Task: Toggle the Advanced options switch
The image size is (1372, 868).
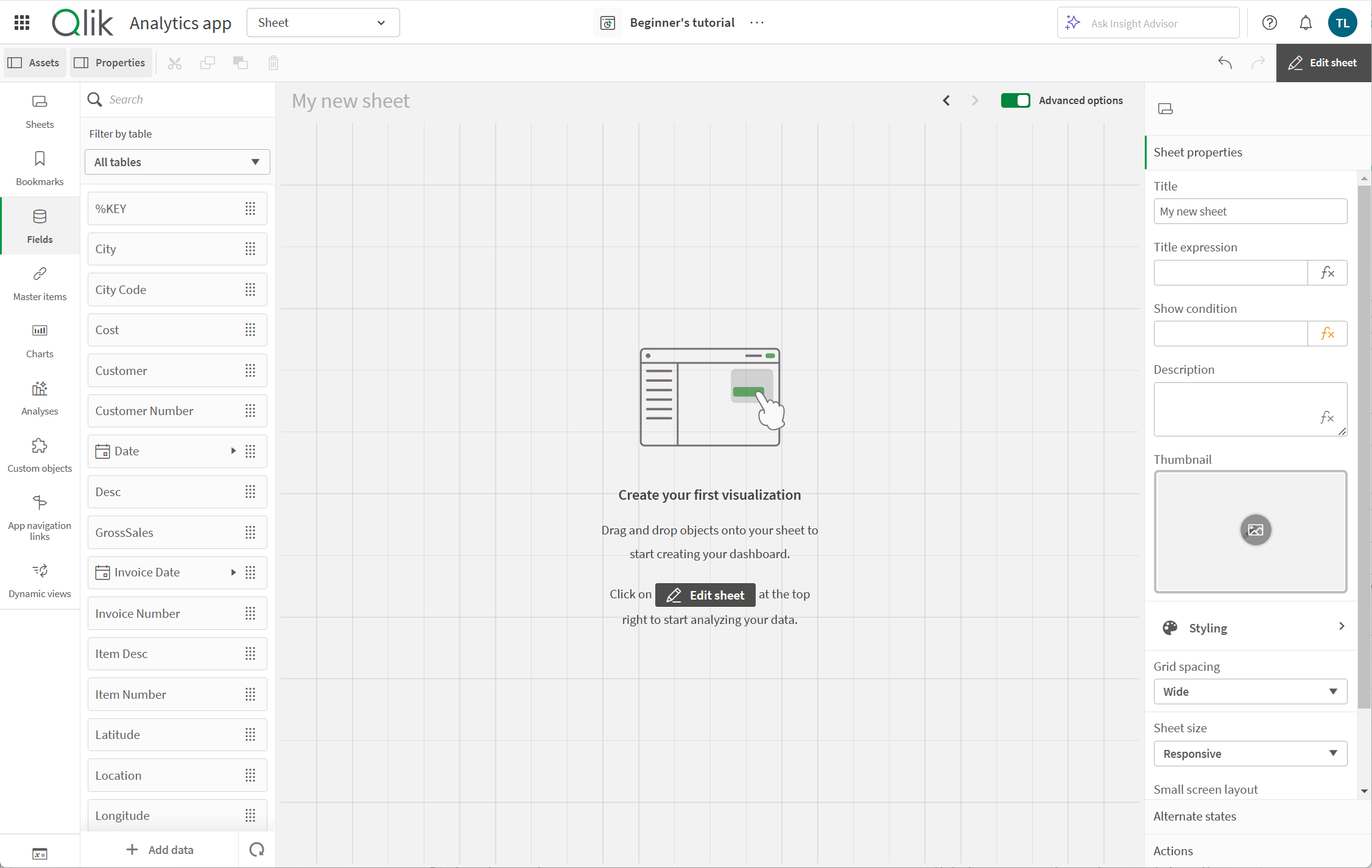Action: coord(1015,100)
